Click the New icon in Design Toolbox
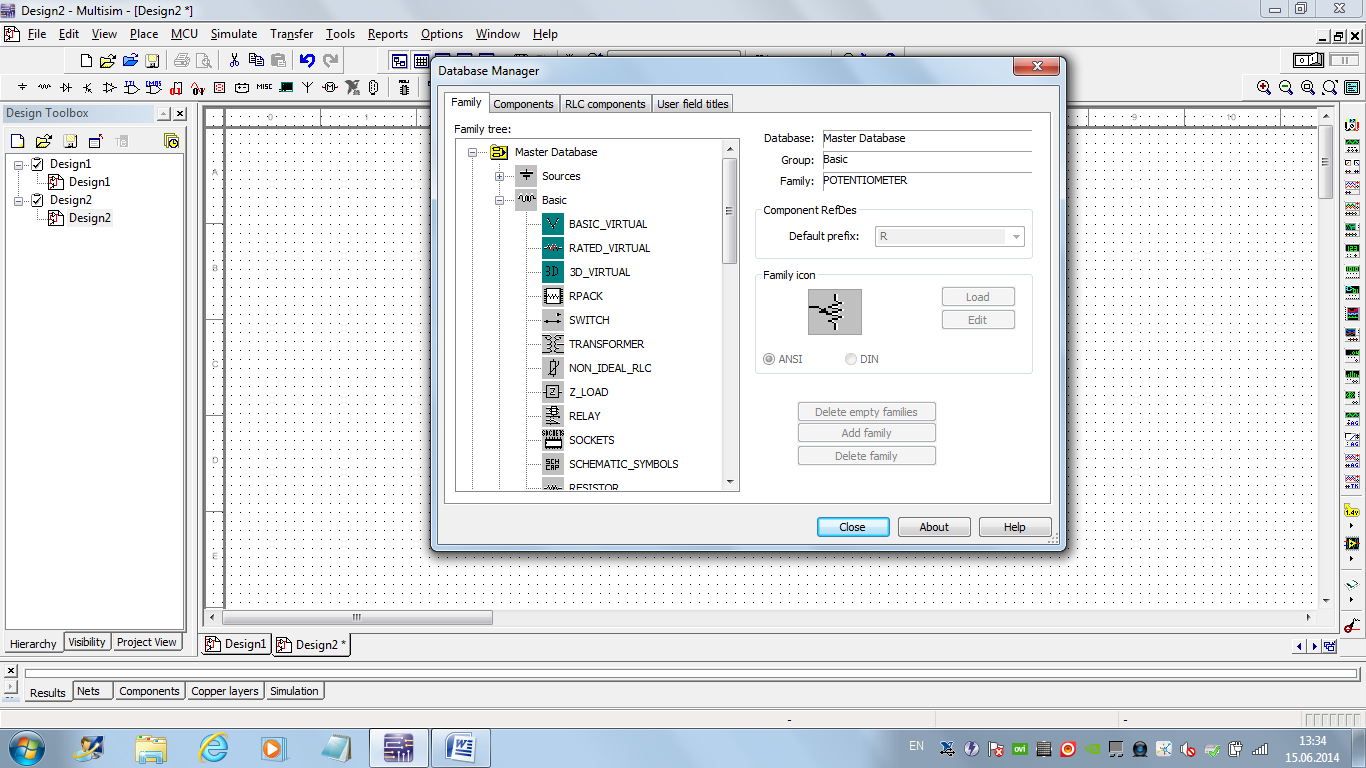The height and width of the screenshot is (768, 1366). (17, 141)
